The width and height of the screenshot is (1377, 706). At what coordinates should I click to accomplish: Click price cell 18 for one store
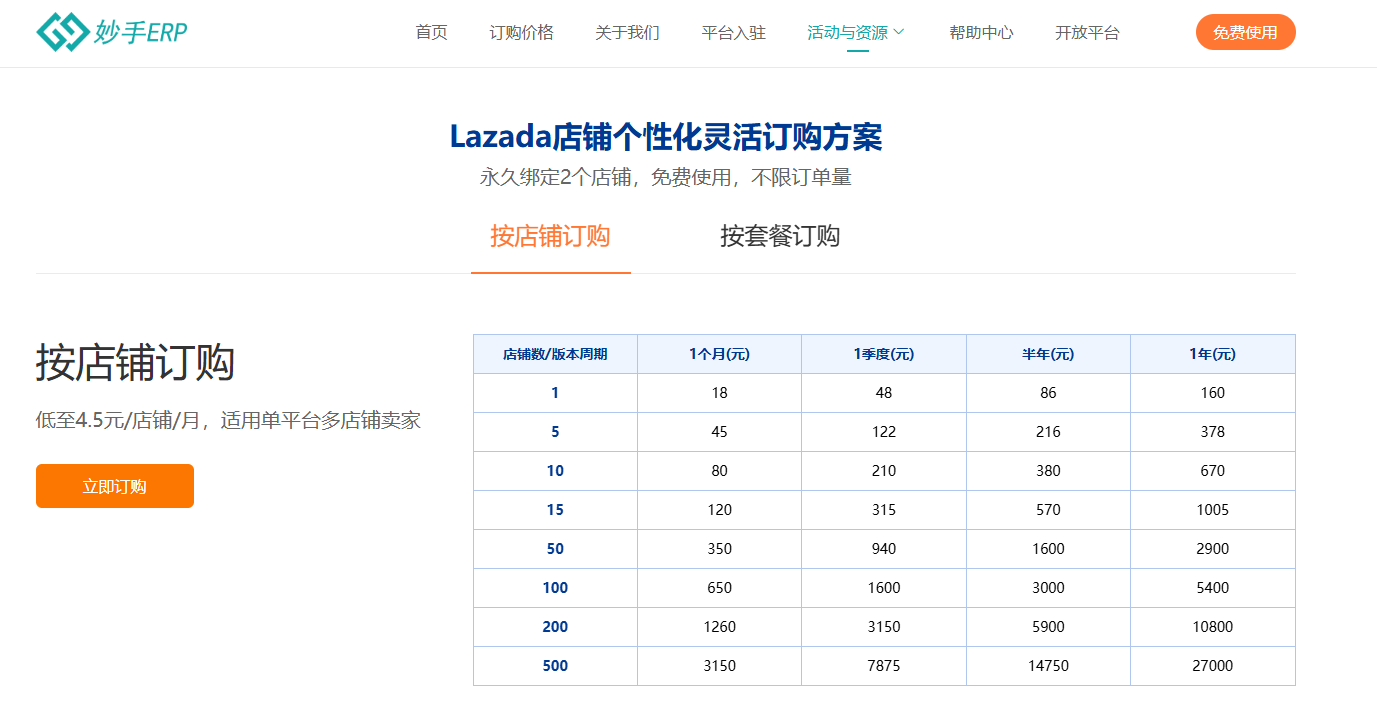coord(719,393)
